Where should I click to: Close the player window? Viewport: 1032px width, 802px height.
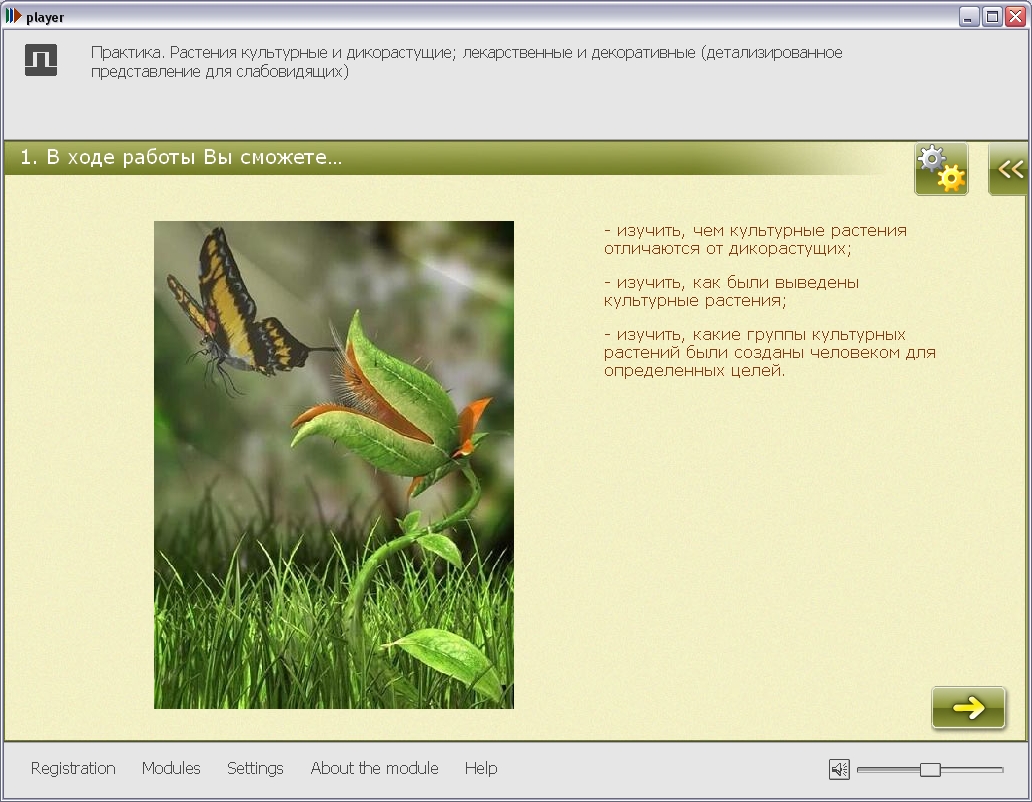1015,16
